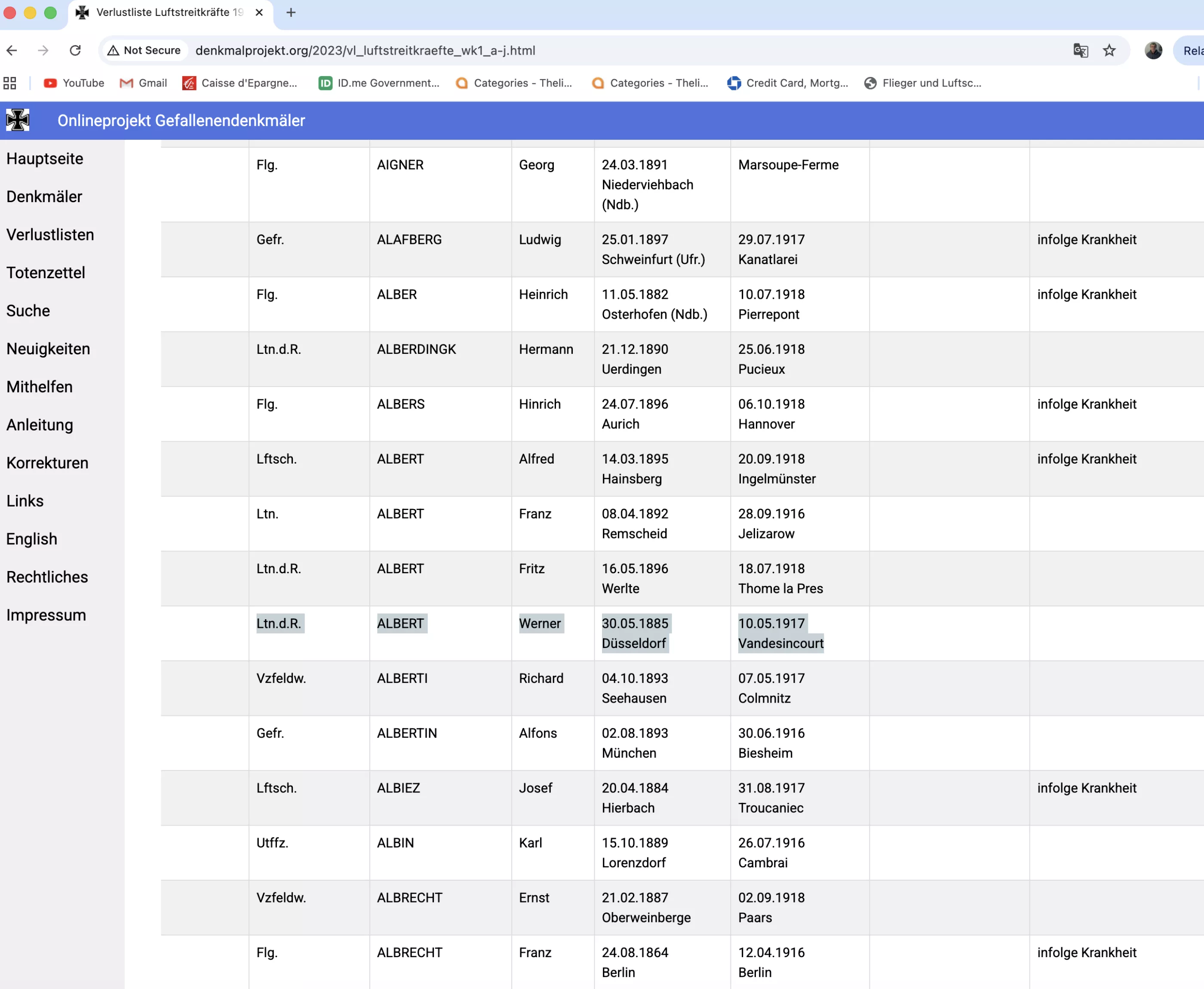Screen dimensions: 1204x989
Task: Open the YouTube bookmark
Action: click(74, 83)
